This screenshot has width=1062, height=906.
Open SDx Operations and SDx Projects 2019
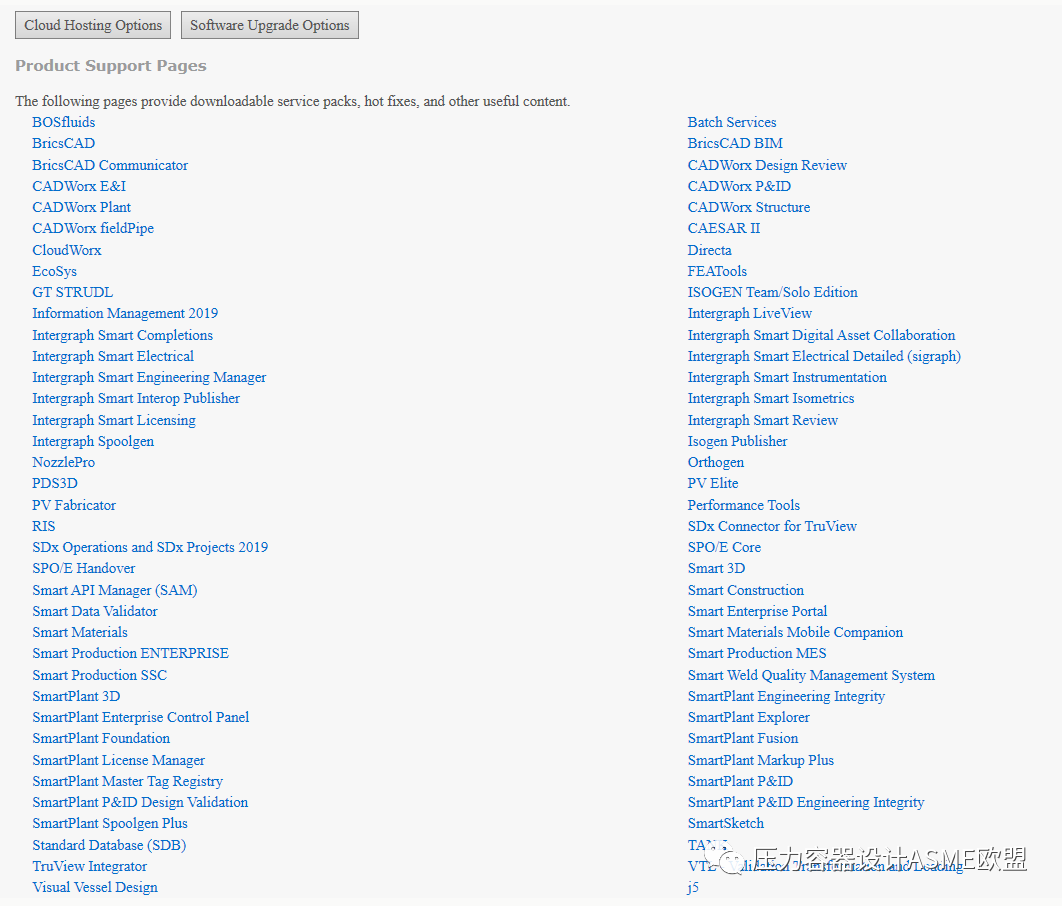coord(150,547)
